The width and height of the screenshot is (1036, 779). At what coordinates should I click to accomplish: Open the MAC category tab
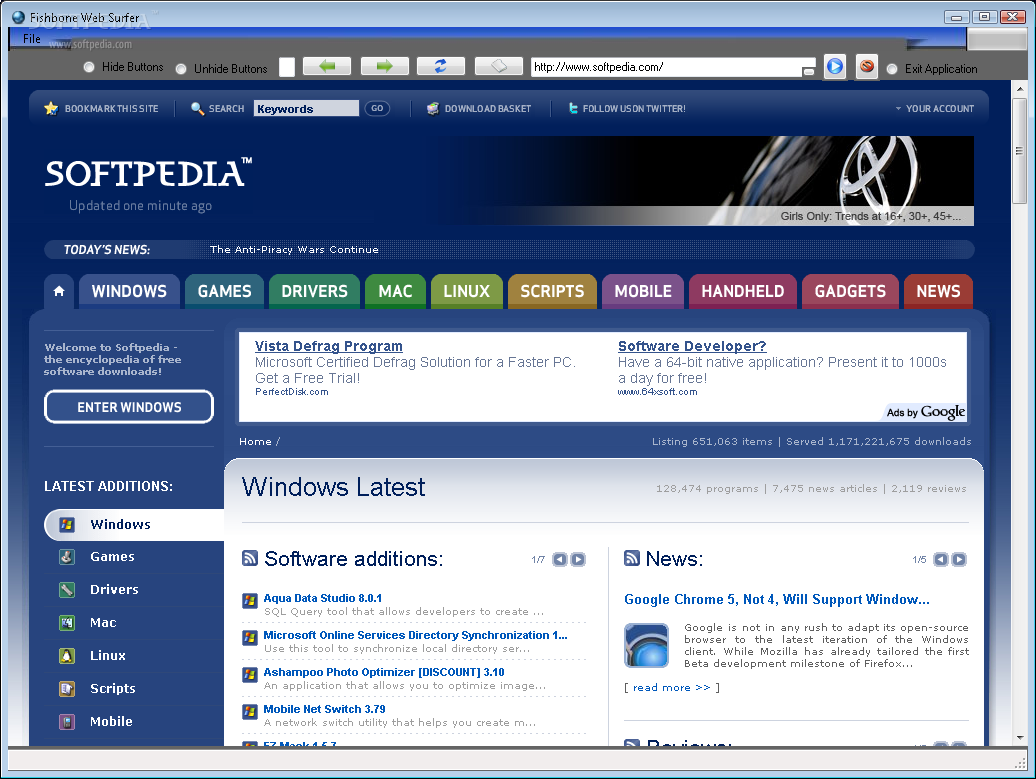click(x=395, y=291)
